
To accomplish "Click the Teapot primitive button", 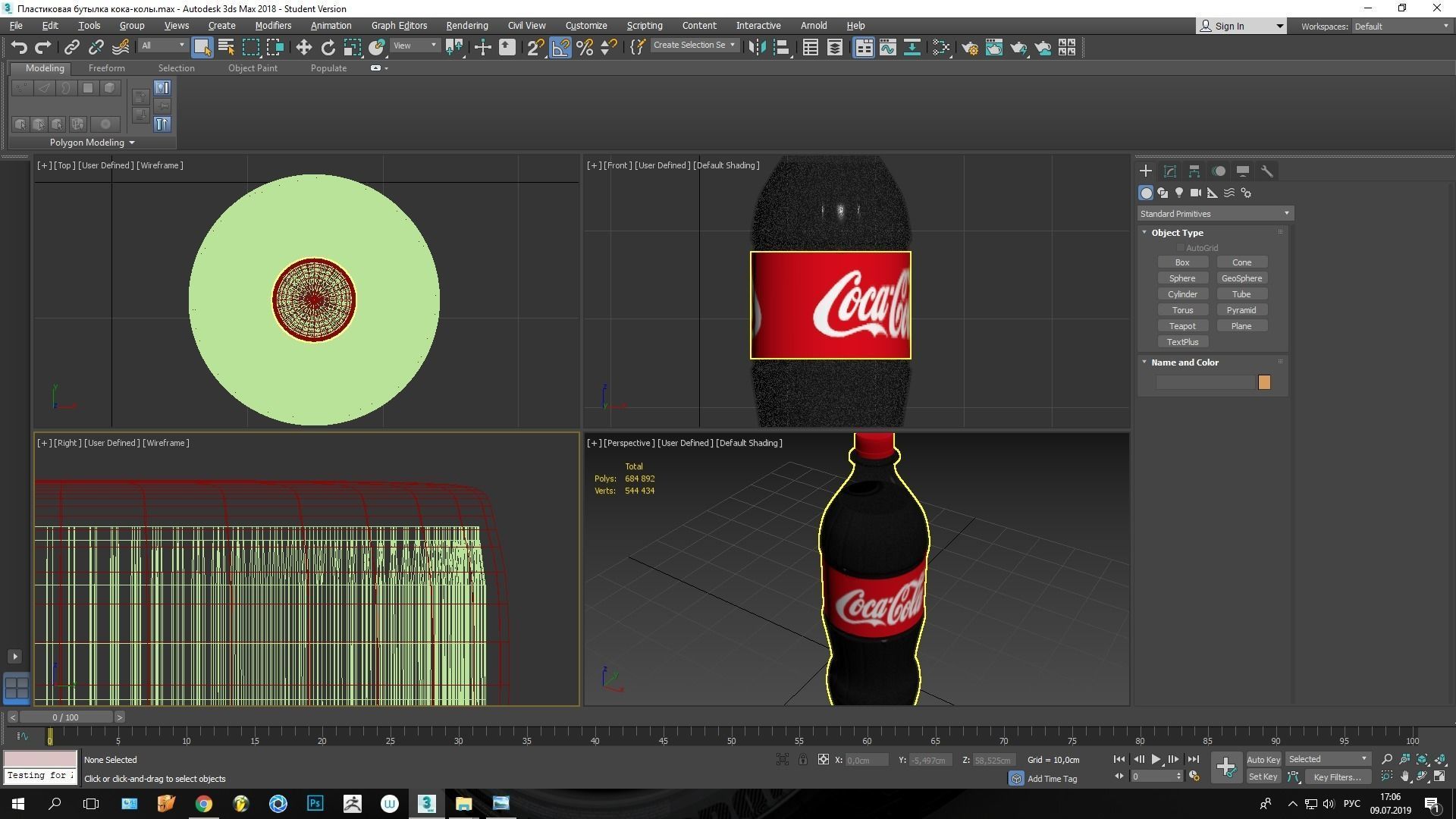I will click(1182, 325).
